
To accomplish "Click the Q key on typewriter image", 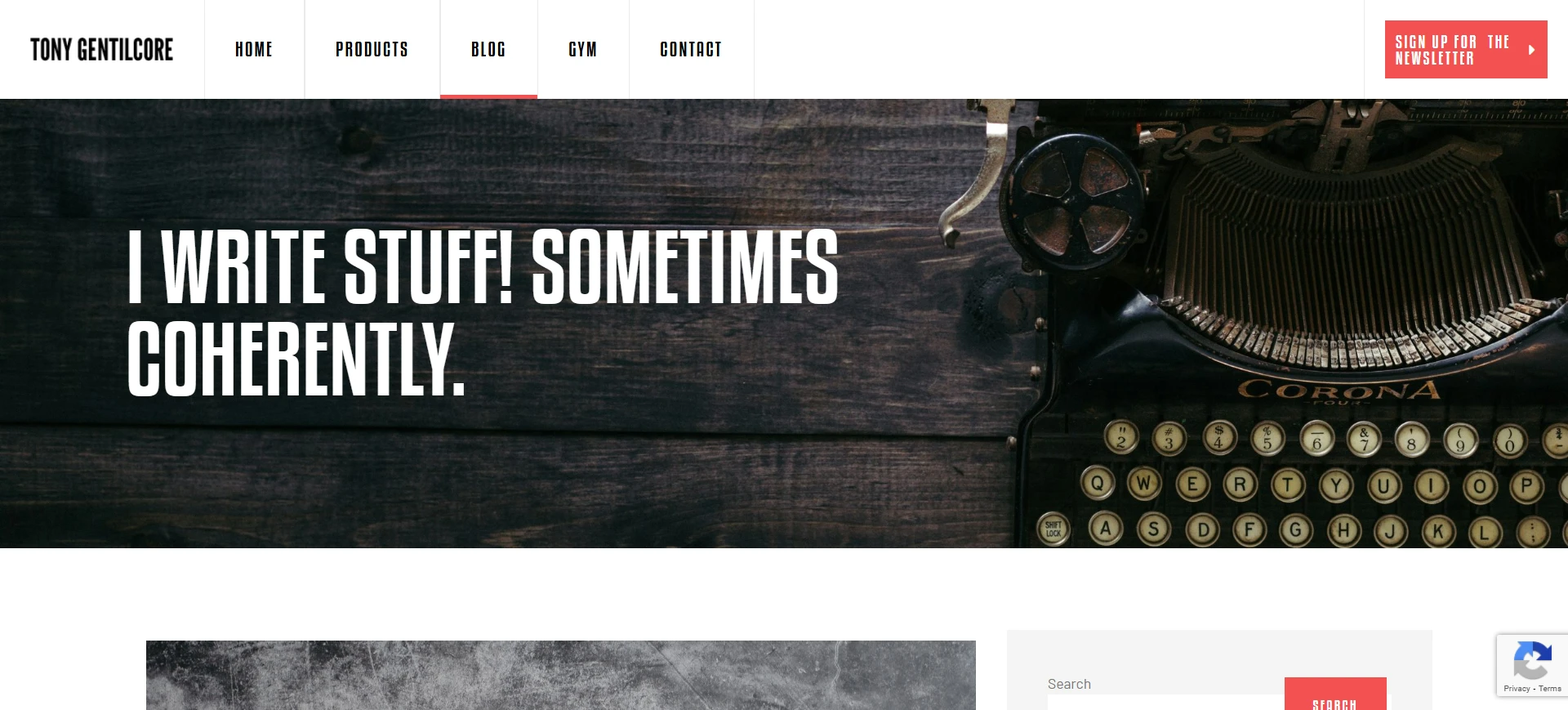I will [x=1098, y=483].
